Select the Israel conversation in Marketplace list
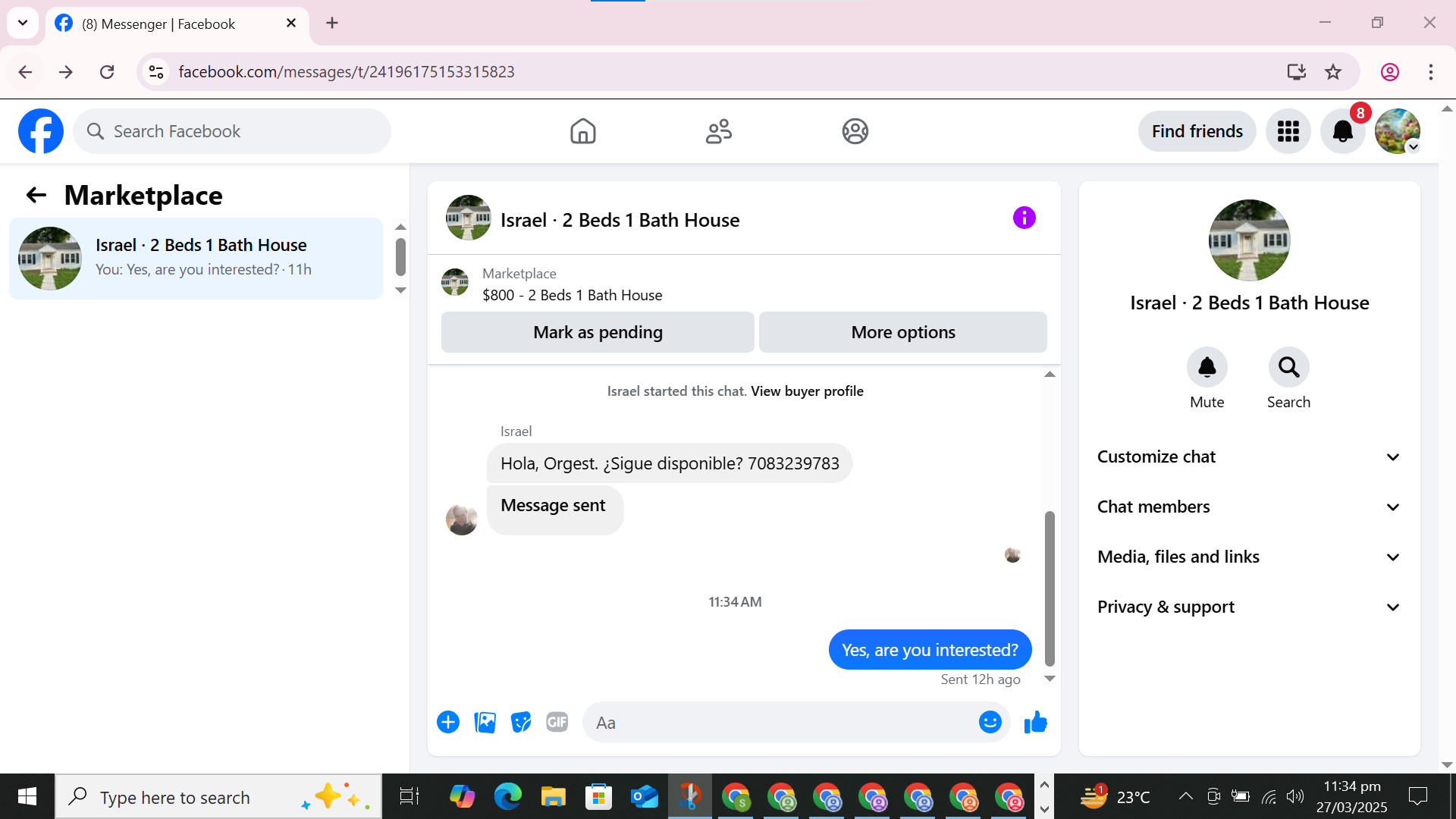Screen dimensions: 1456x819 point(196,259)
